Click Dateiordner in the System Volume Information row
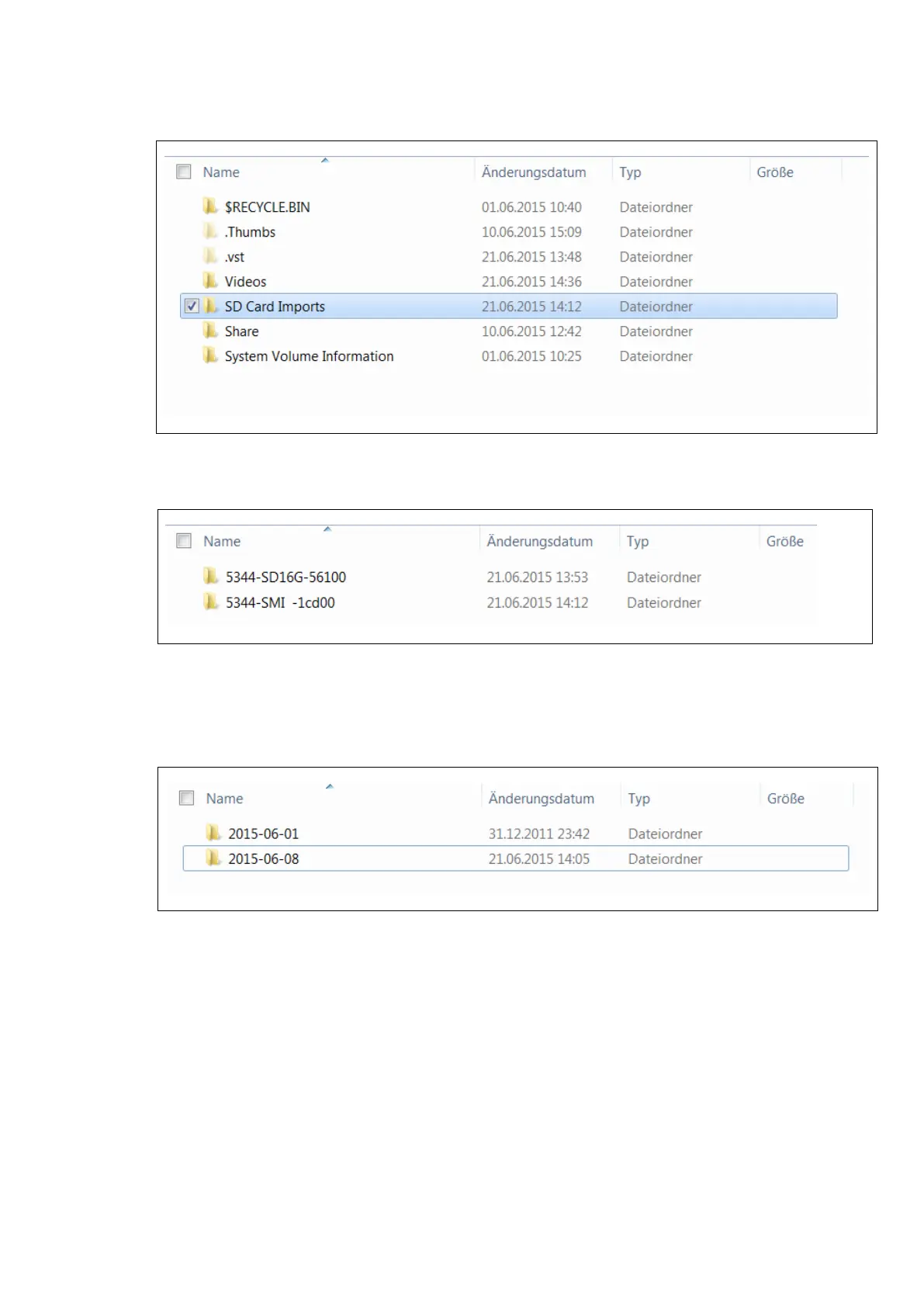 656,356
